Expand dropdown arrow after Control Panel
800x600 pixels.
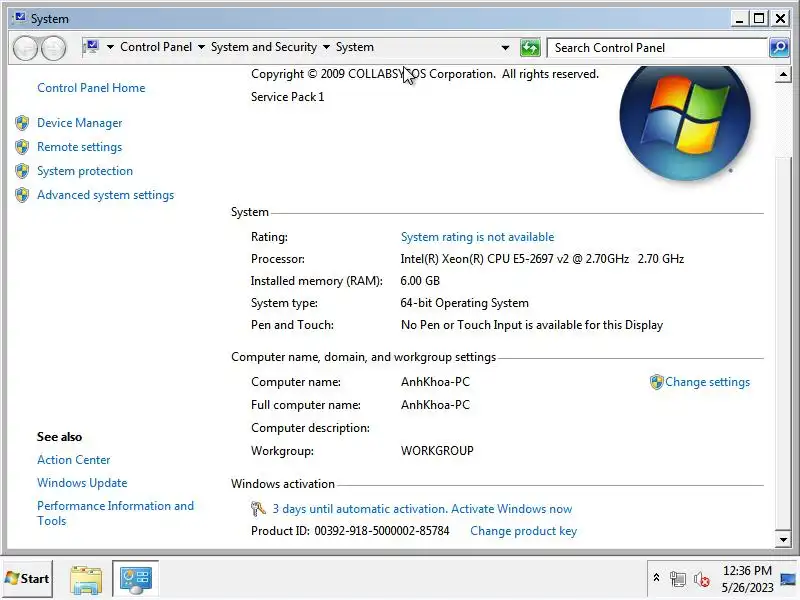coord(201,47)
